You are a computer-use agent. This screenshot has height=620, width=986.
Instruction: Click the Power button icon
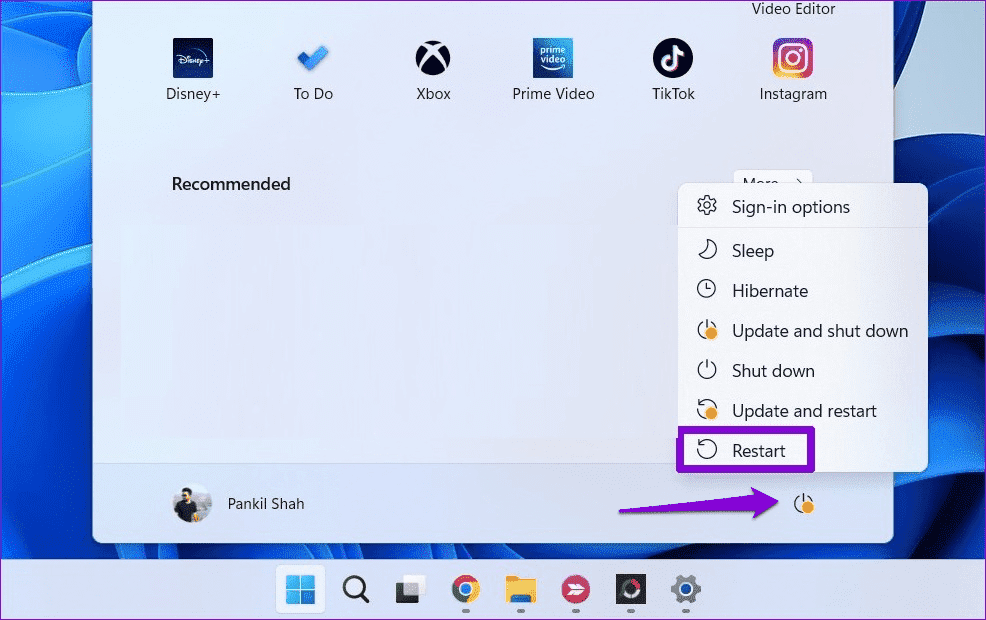click(804, 504)
